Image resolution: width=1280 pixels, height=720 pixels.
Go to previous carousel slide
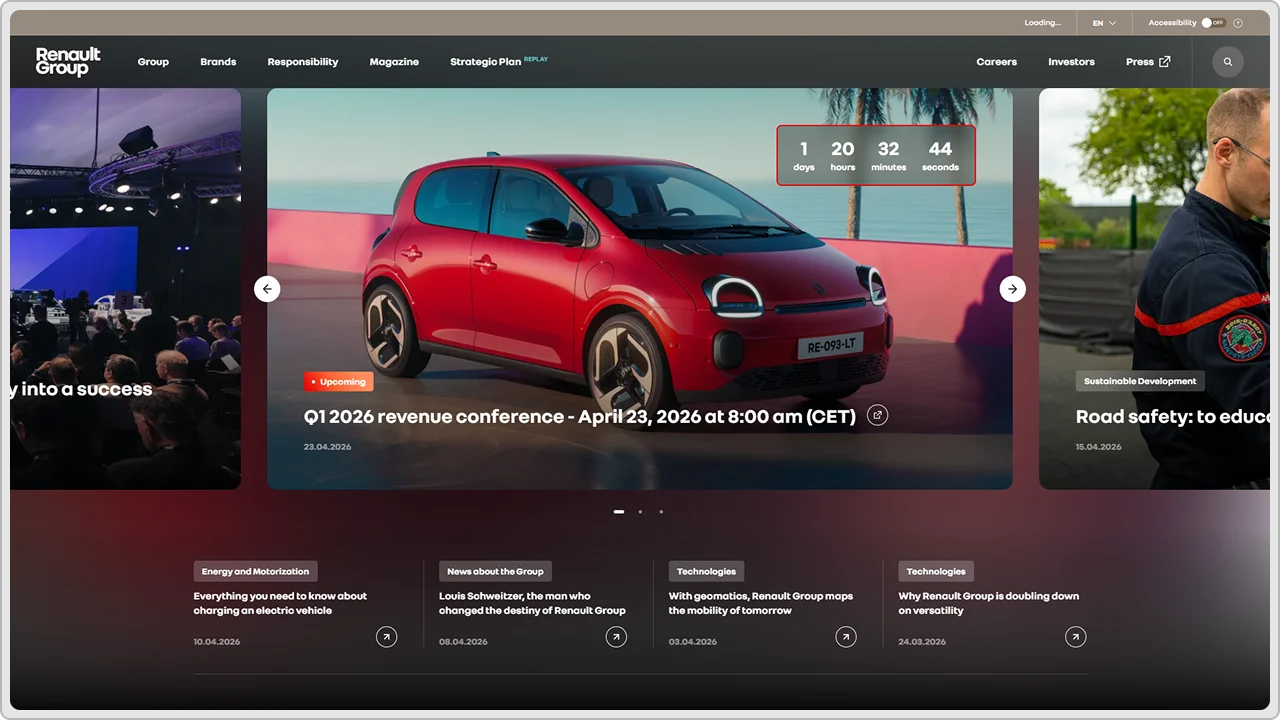(267, 289)
